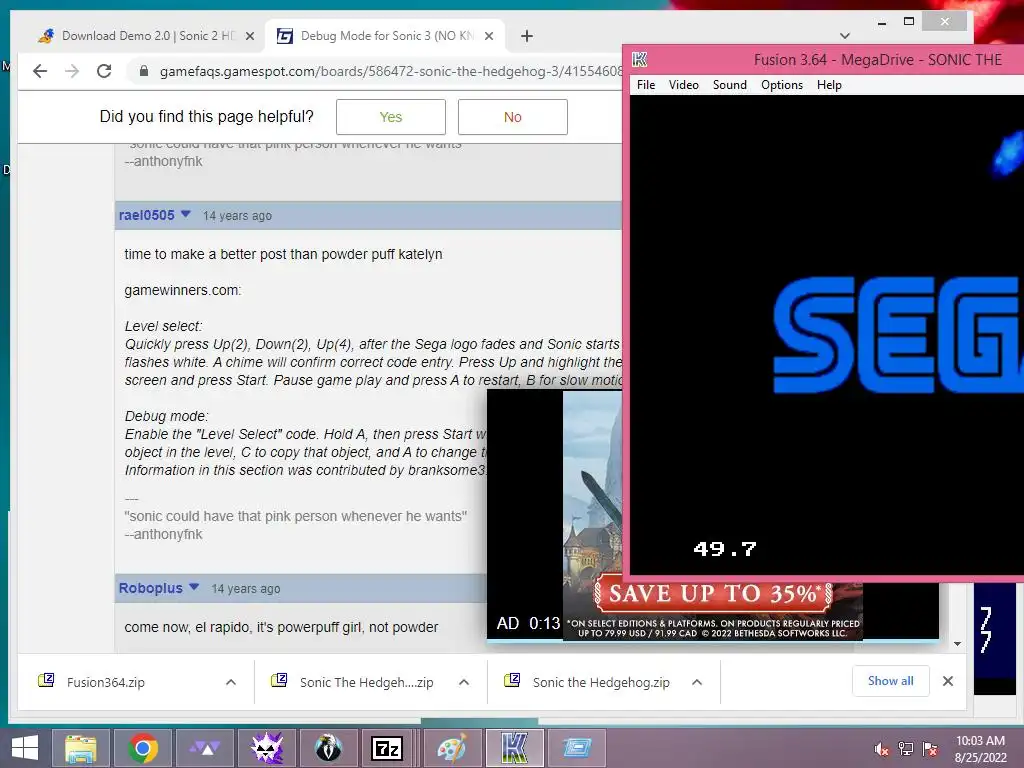This screenshot has height=768, width=1024.
Task: Open the purple spiky monster app in taskbar
Action: click(x=267, y=748)
